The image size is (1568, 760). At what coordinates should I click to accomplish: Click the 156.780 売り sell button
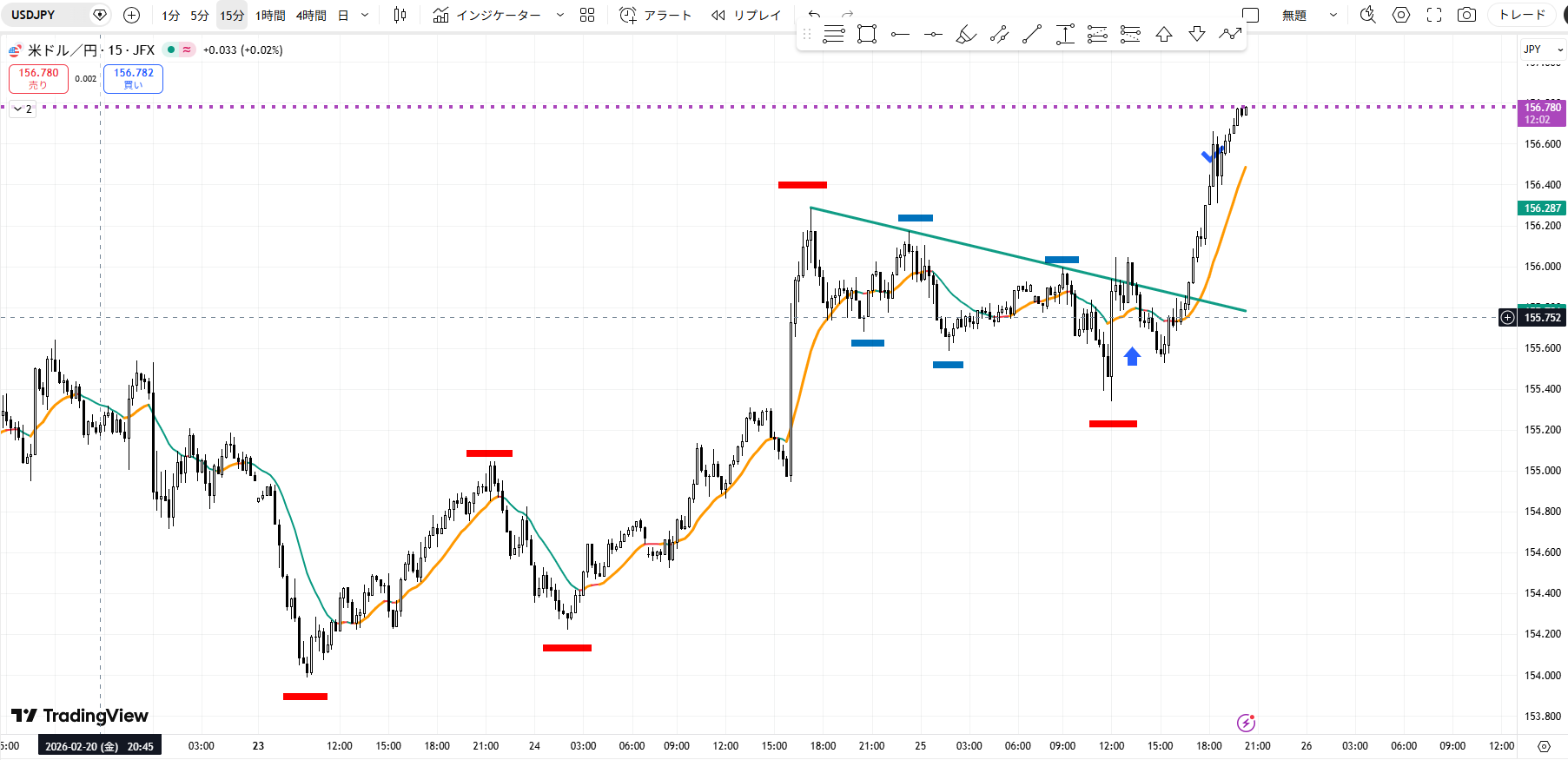pos(38,79)
